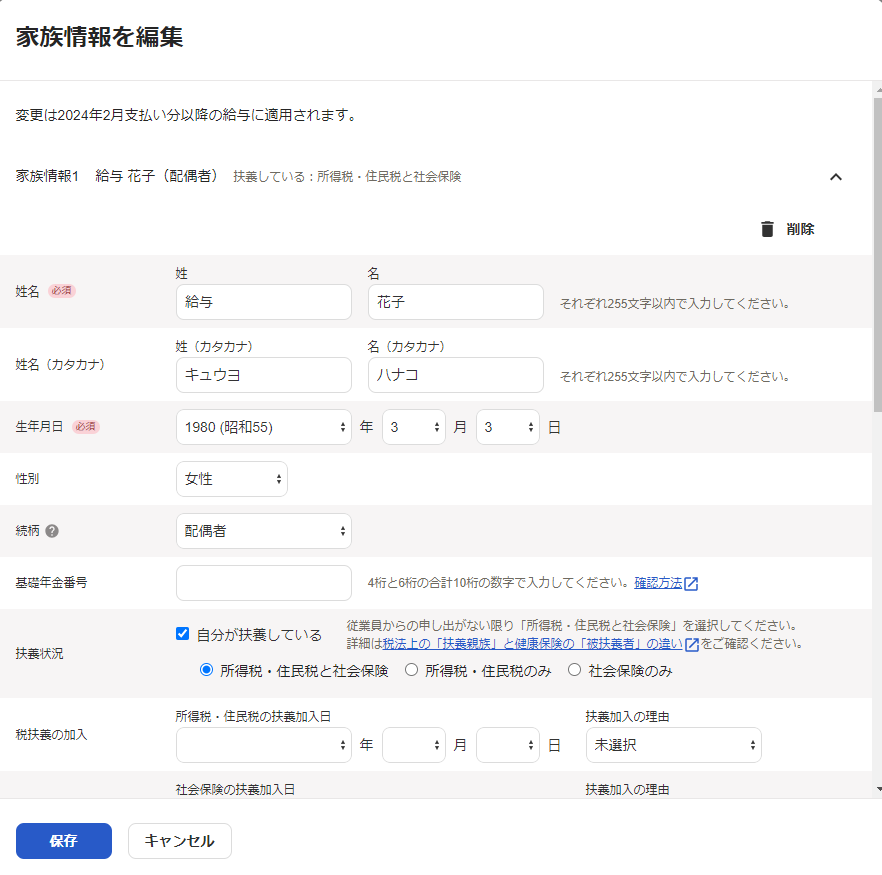The image size is (882, 875).
Task: Open the birth year dropdown 1980 (昭和55)
Action: pyautogui.click(x=264, y=427)
